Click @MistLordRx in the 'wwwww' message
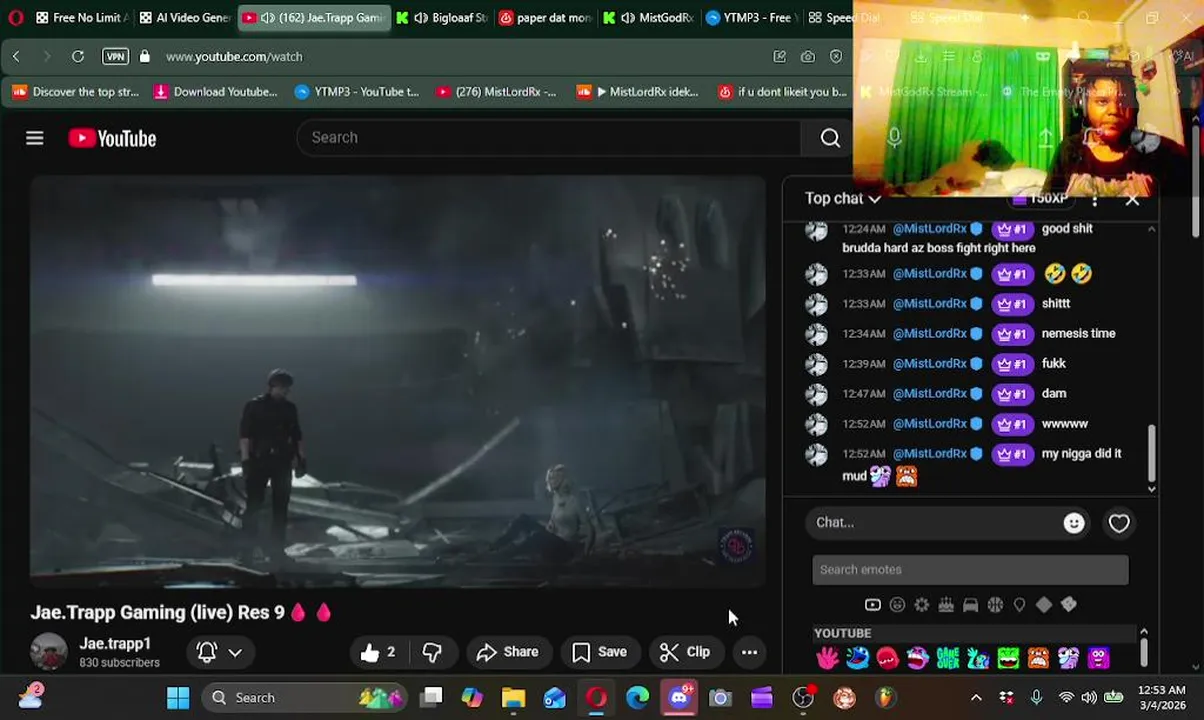 930,424
